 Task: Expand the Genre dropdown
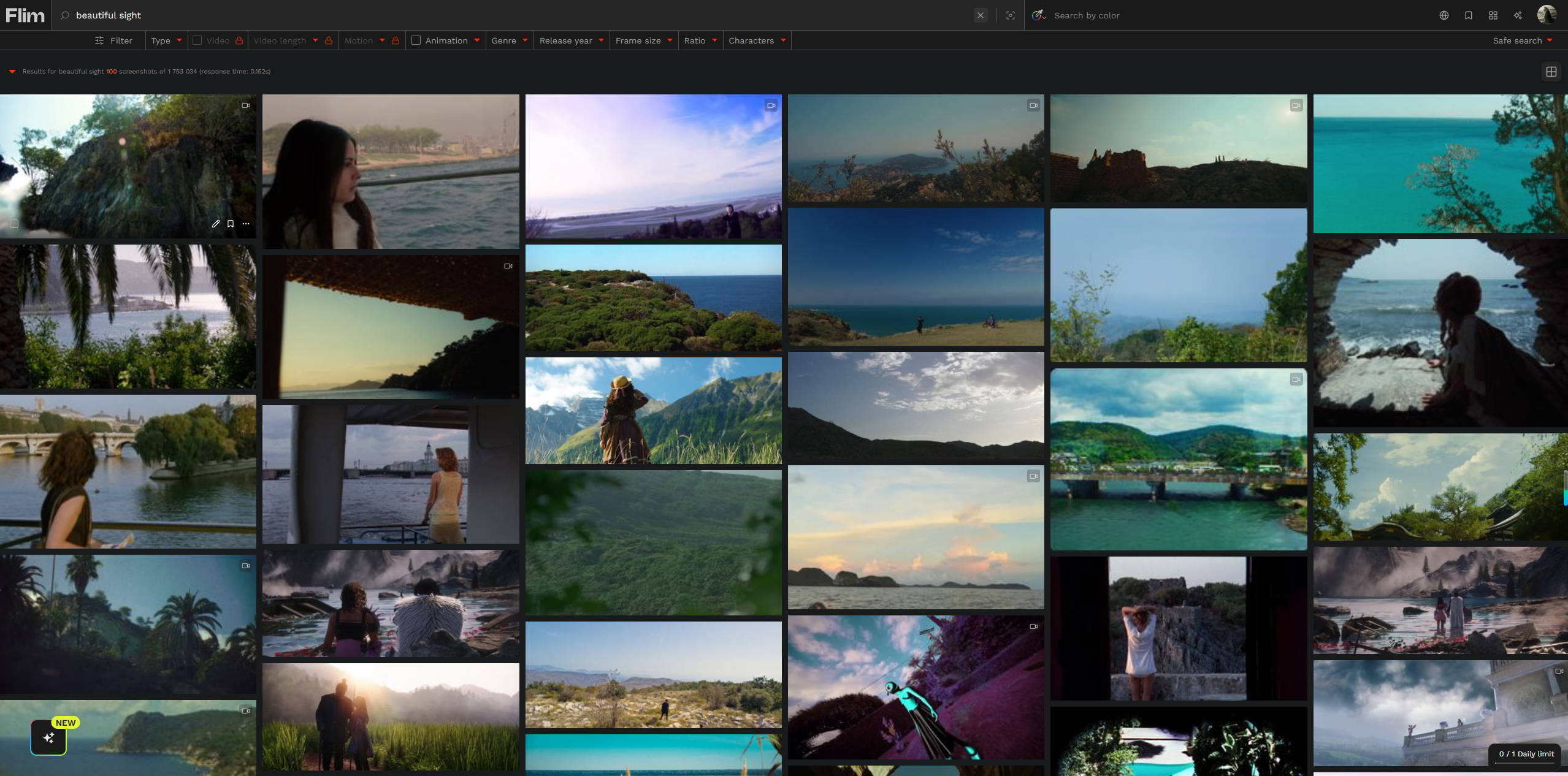coord(510,40)
